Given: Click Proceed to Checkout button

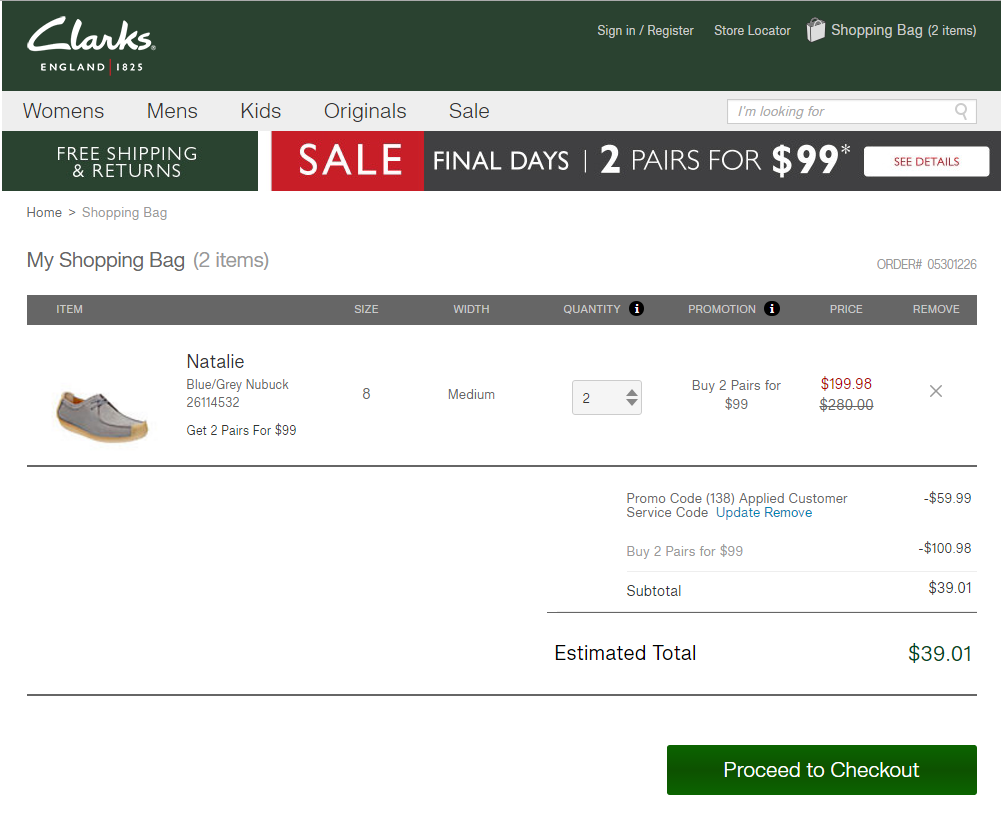Looking at the screenshot, I should click(821, 770).
